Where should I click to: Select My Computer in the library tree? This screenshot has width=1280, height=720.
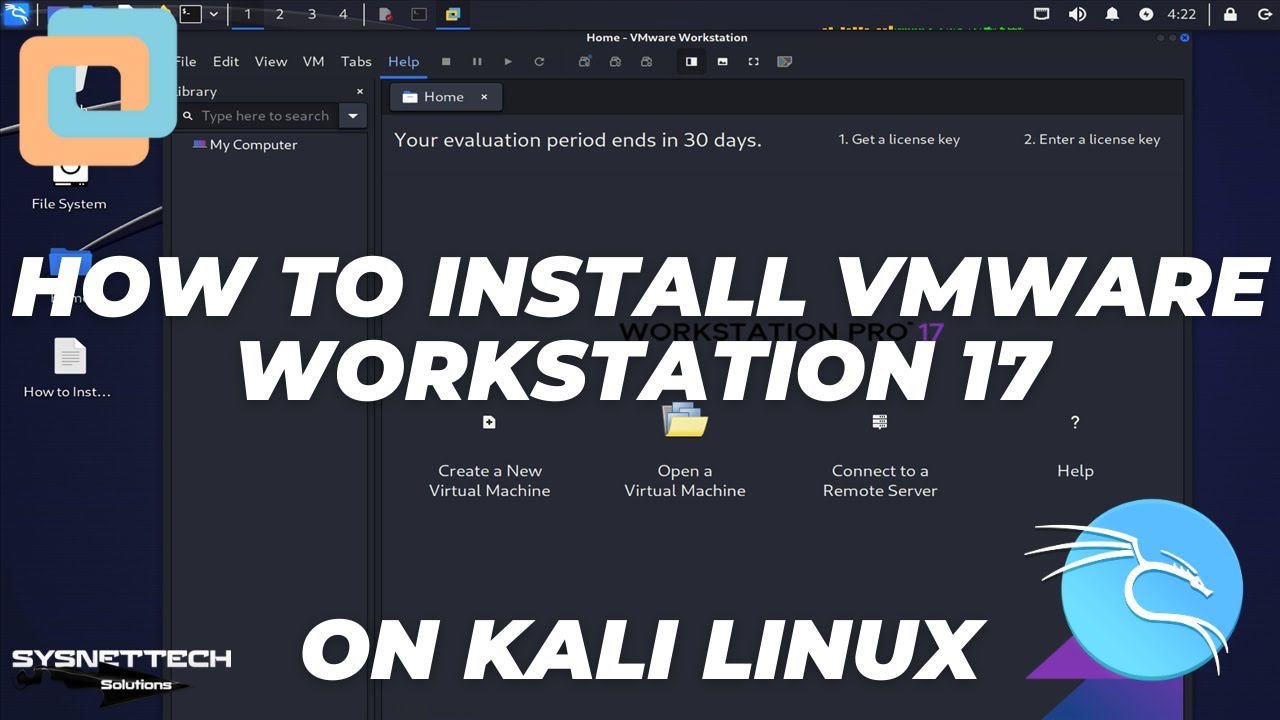point(245,144)
